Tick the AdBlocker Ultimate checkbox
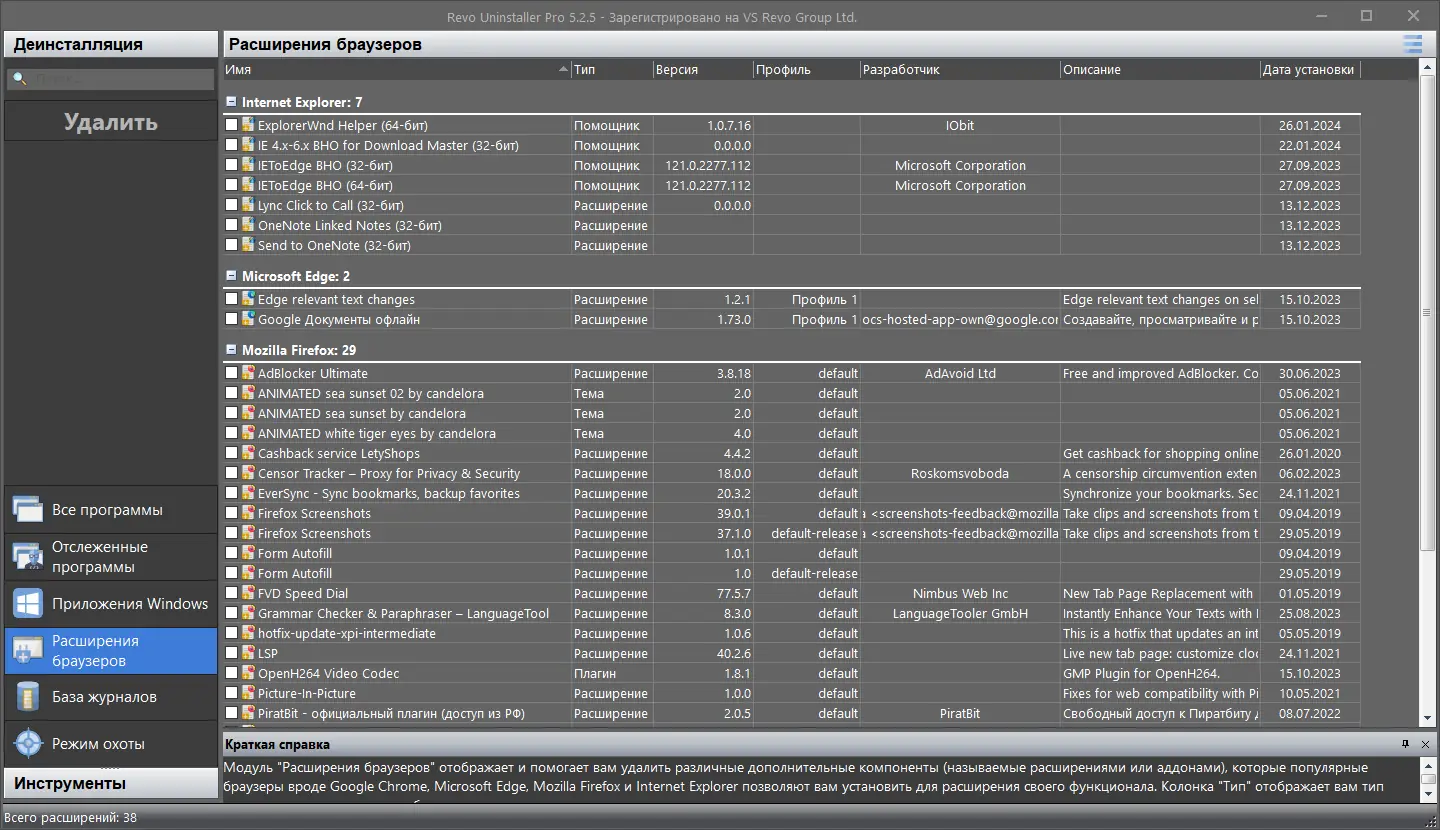 coord(232,373)
